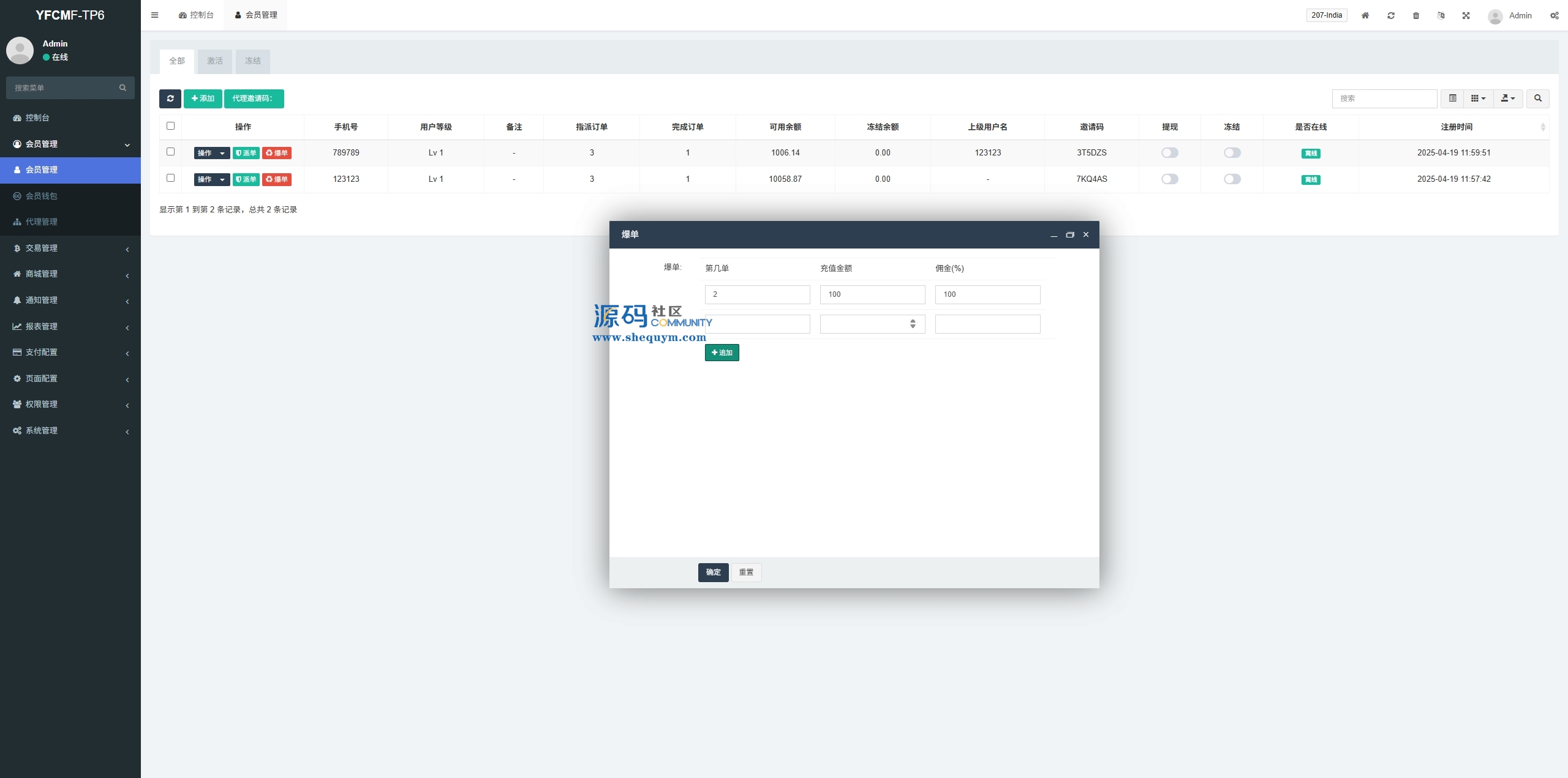Click the 追加 button in dialog
Screen dimensions: 1568x778
click(722, 353)
